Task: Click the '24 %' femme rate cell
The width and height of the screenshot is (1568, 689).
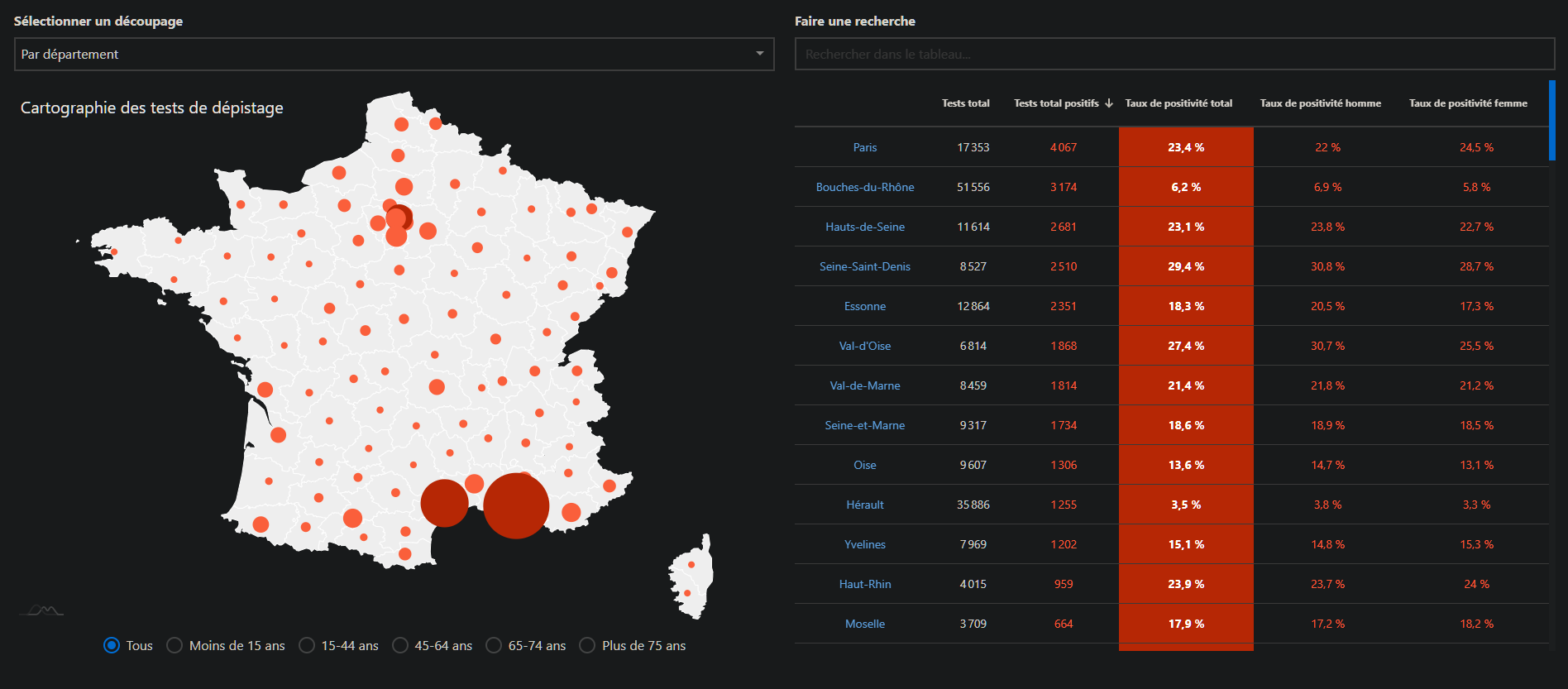Action: click(x=1476, y=584)
